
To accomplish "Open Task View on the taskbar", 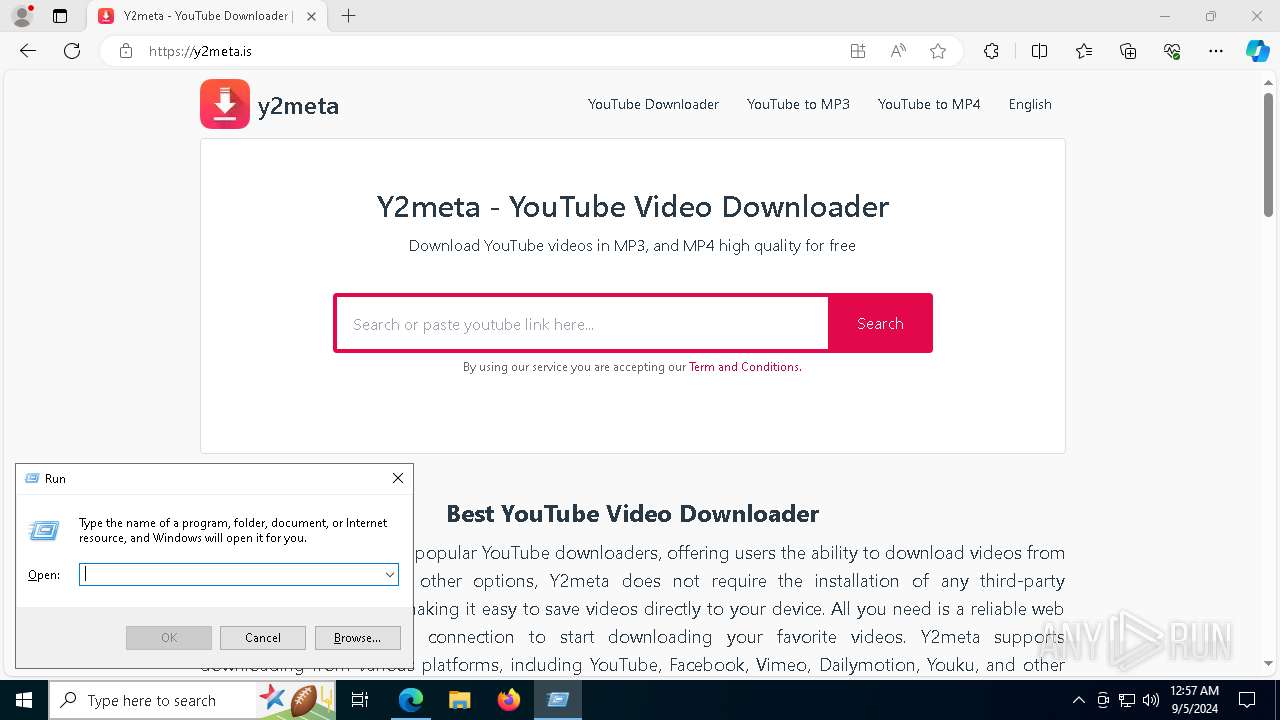I will coord(361,700).
